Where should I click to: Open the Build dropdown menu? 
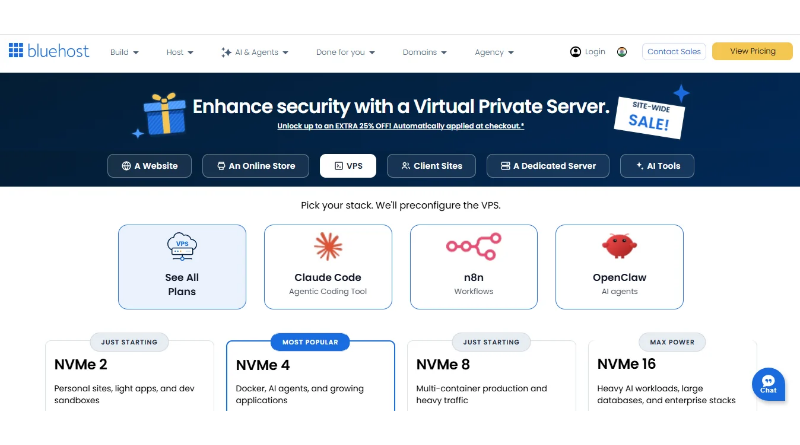pos(124,52)
